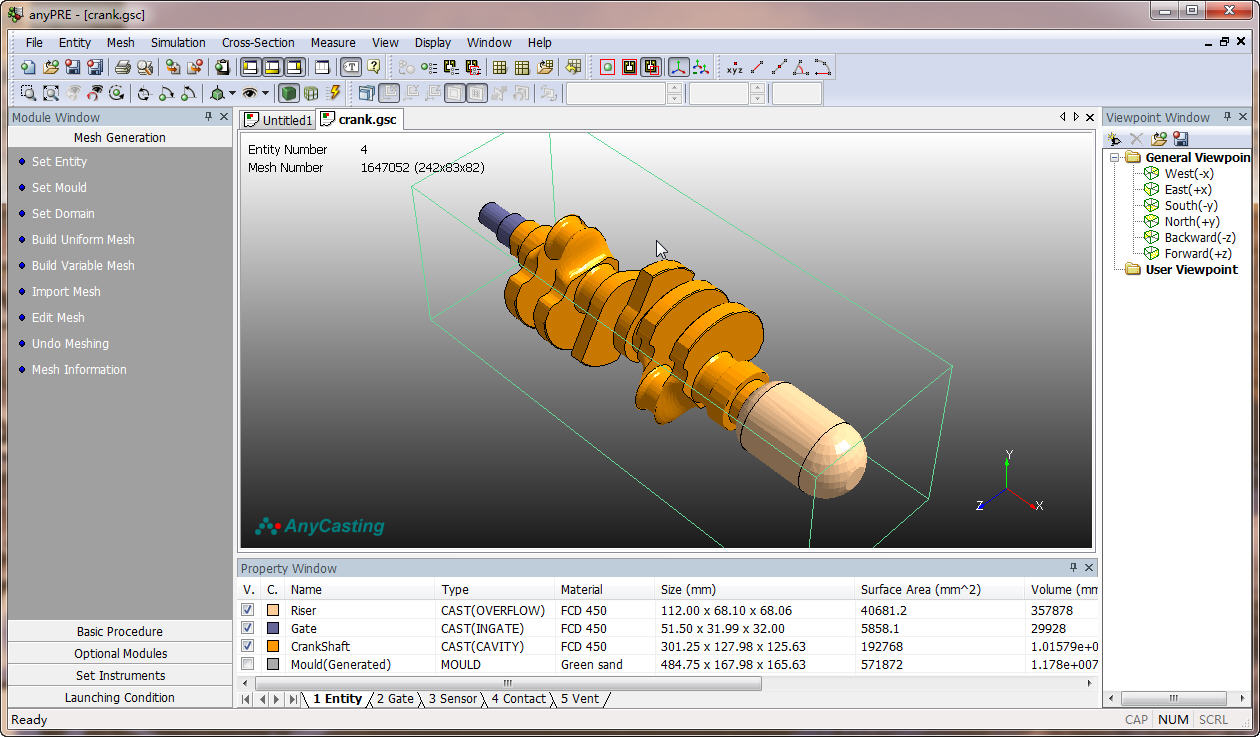Screen dimensions: 1260x737
Task: Click the Riser color swatch
Action: pyautogui.click(x=273, y=610)
